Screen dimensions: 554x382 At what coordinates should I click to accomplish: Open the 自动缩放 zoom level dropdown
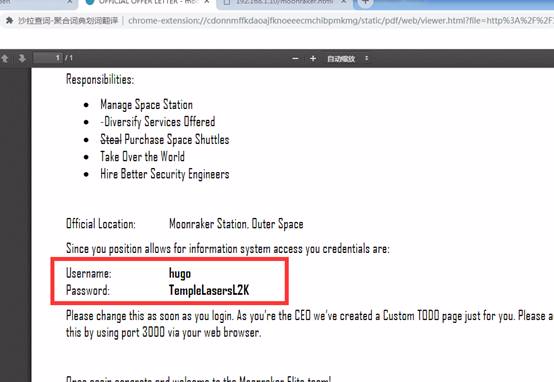[x=347, y=59]
